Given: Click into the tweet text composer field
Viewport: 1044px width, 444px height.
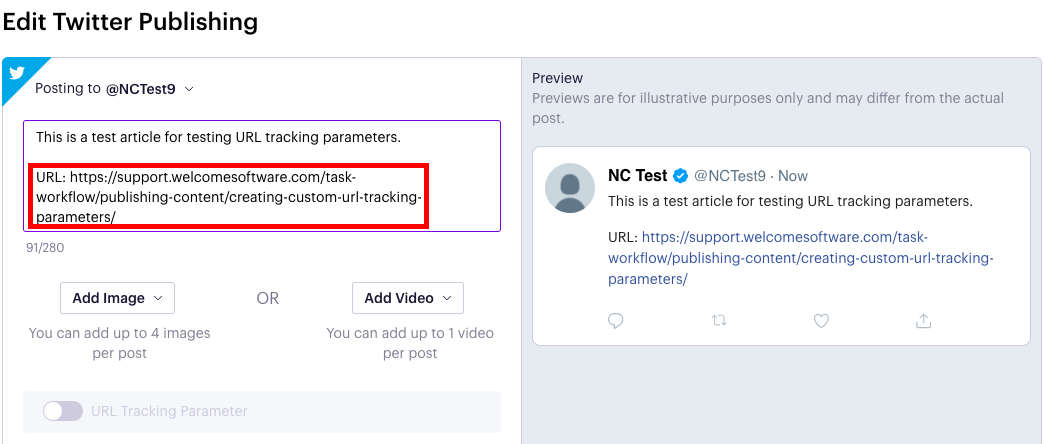Looking at the screenshot, I should pos(262,176).
